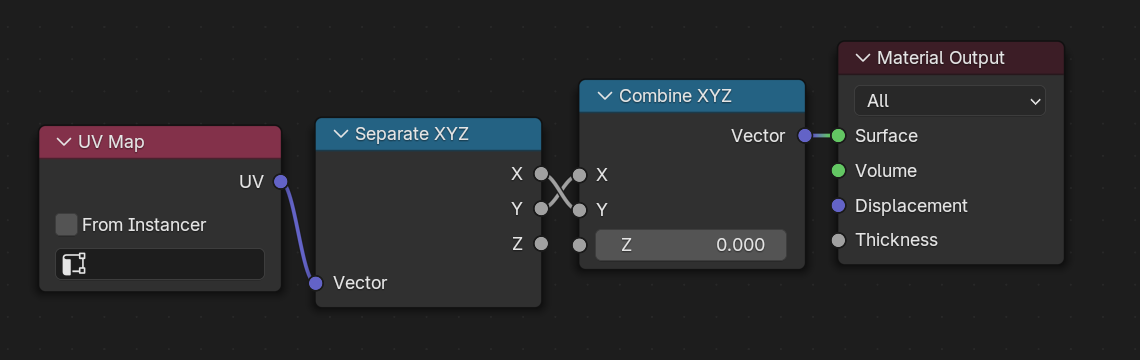Click the green Surface input socket

(838, 136)
